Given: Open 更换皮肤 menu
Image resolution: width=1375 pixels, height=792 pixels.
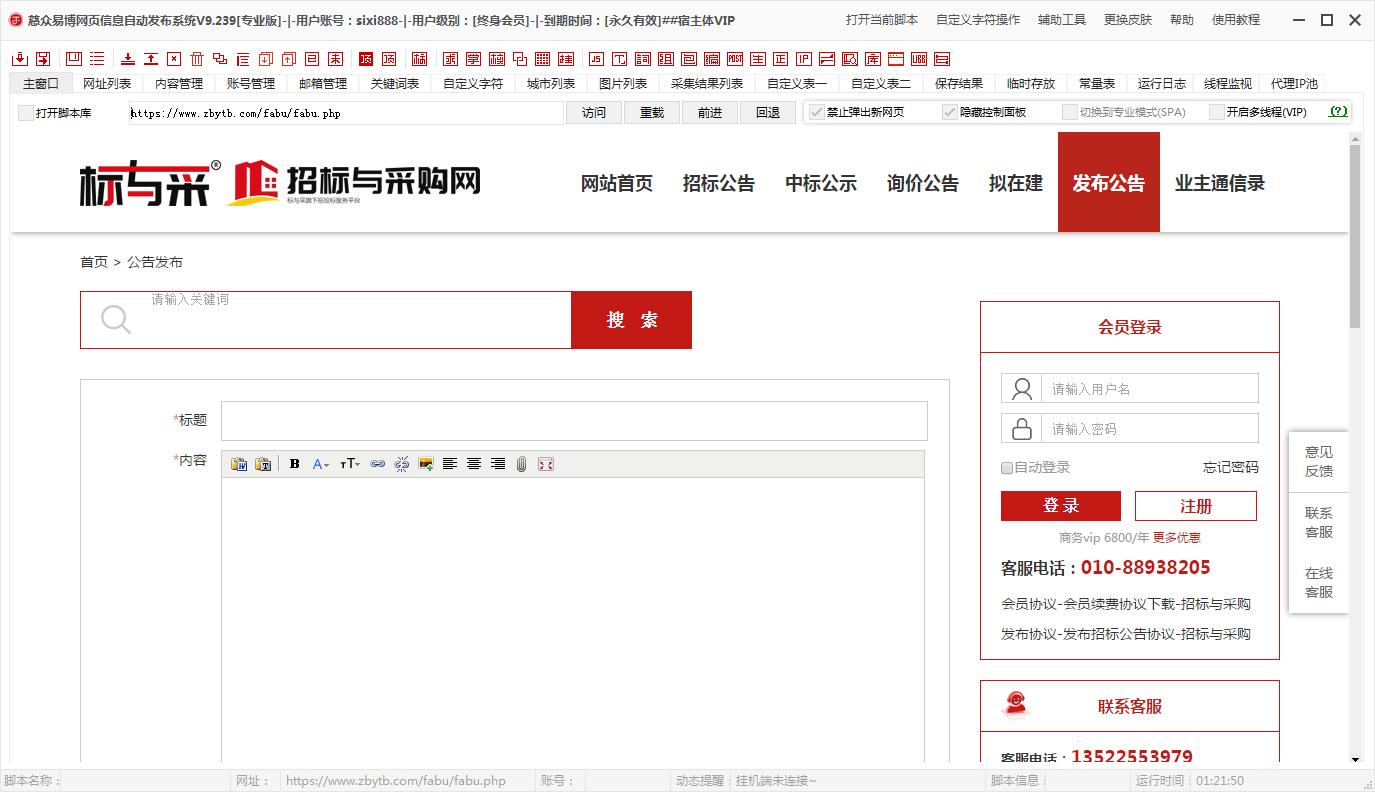Looking at the screenshot, I should (x=1128, y=20).
